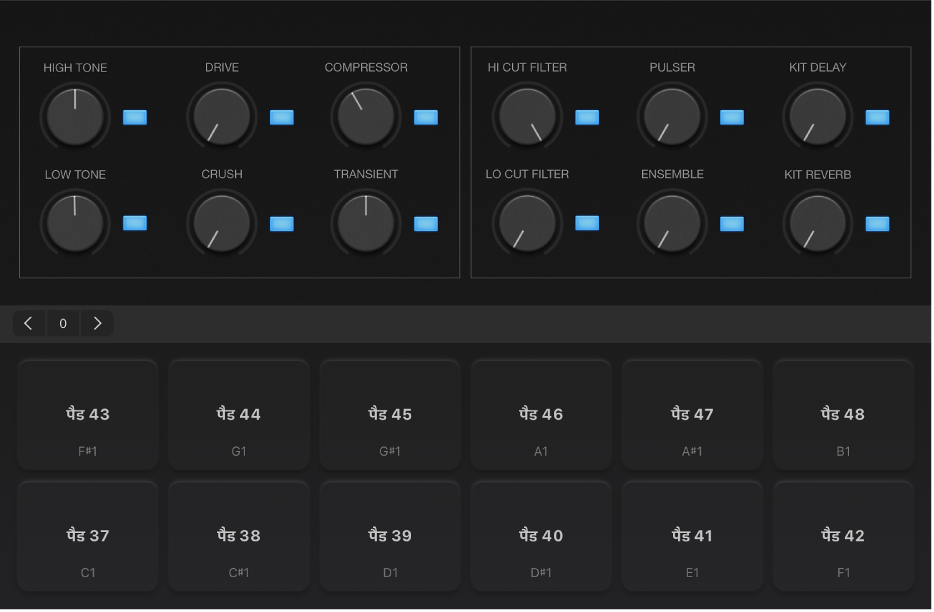
Task: Toggle the Ensemble effect button
Action: (x=732, y=224)
